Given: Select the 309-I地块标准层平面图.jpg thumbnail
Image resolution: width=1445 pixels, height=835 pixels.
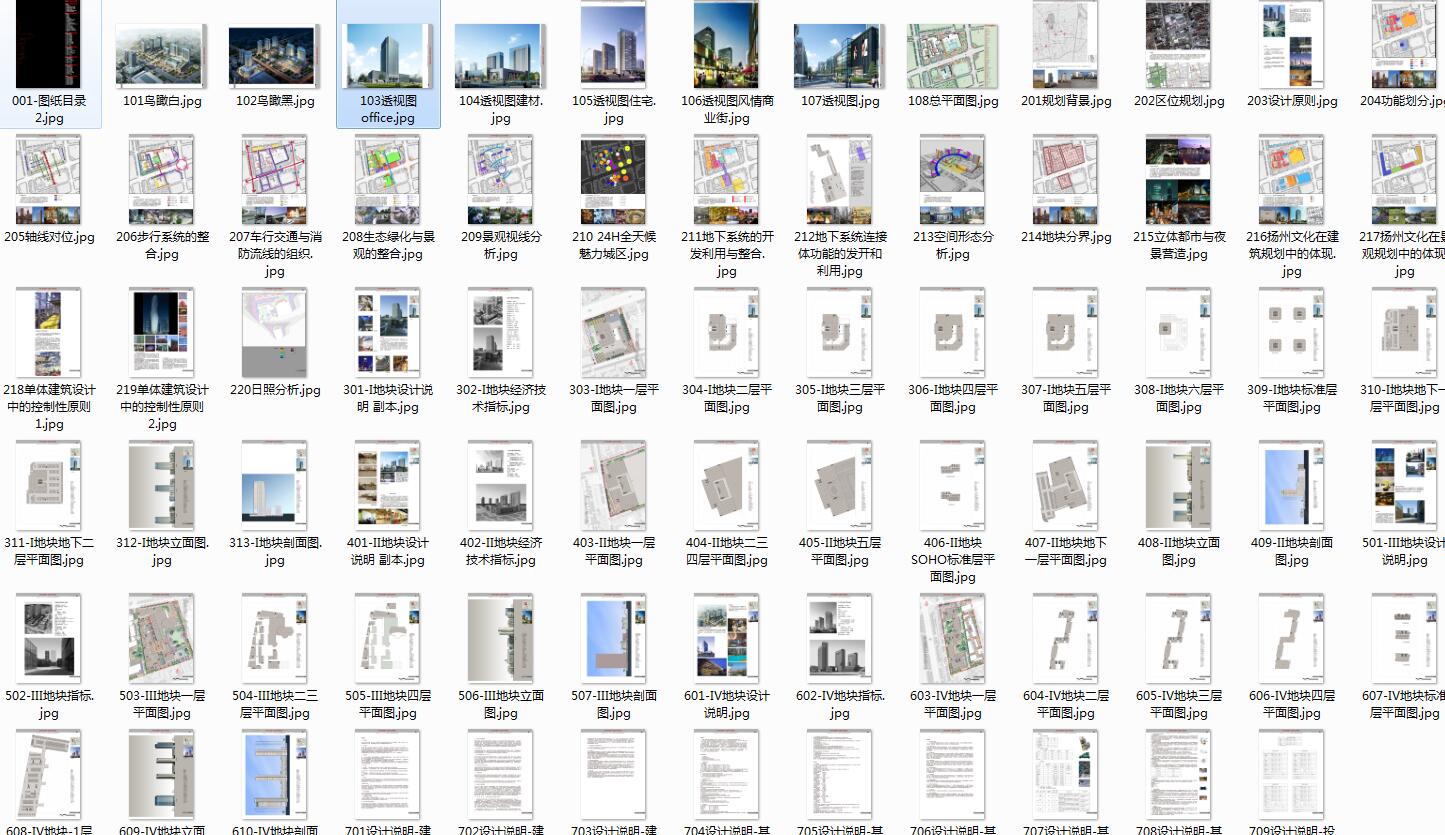Looking at the screenshot, I should point(1292,334).
